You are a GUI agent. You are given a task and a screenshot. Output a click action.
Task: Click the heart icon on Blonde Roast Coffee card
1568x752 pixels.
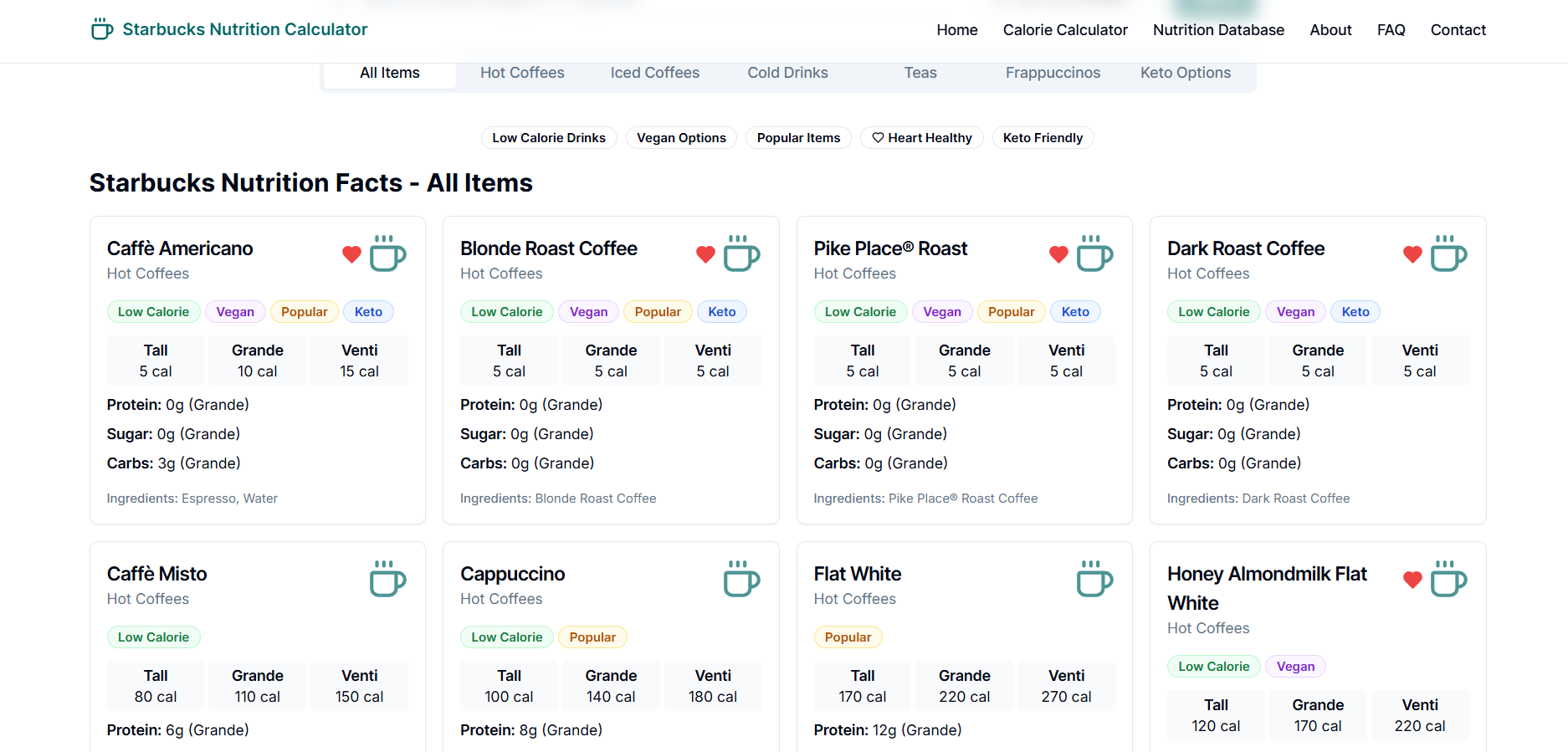pos(705,254)
